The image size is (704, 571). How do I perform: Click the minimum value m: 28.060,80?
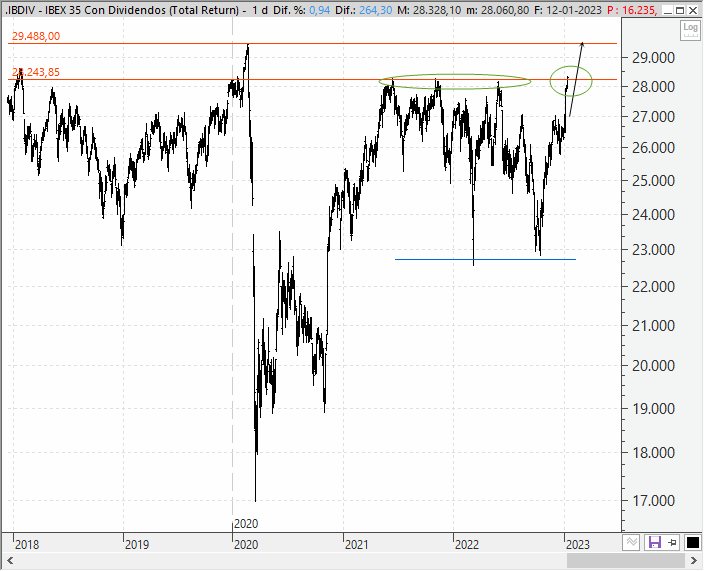click(497, 9)
